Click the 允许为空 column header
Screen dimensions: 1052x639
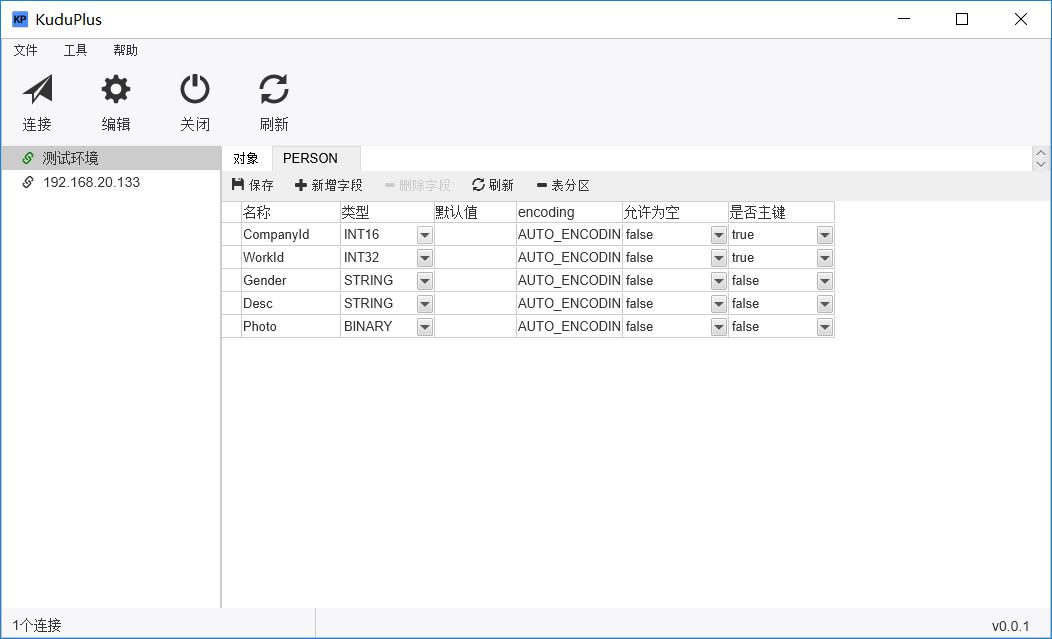coord(676,212)
